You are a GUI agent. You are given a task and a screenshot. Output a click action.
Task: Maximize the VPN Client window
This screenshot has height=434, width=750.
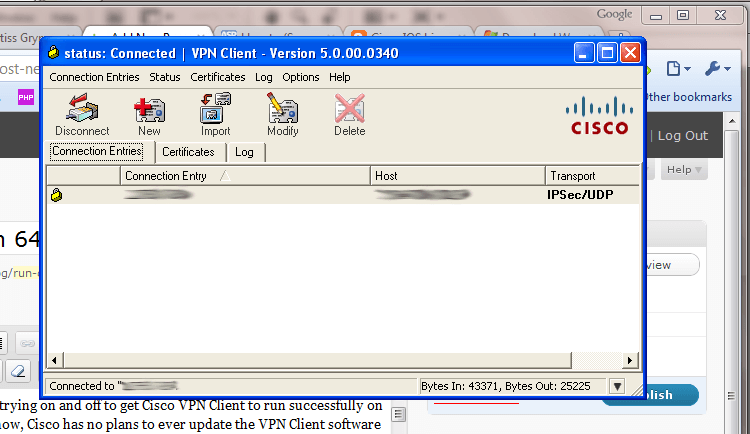607,53
